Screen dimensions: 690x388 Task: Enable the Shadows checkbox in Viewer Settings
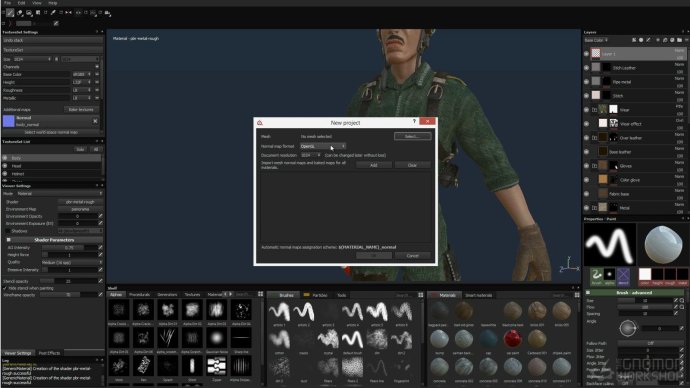(x=8, y=231)
